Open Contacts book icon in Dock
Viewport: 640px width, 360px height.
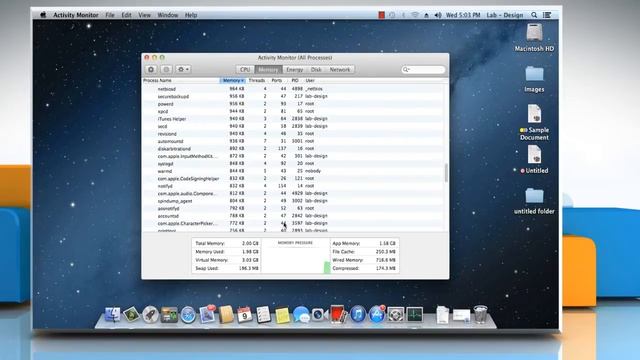click(226, 315)
